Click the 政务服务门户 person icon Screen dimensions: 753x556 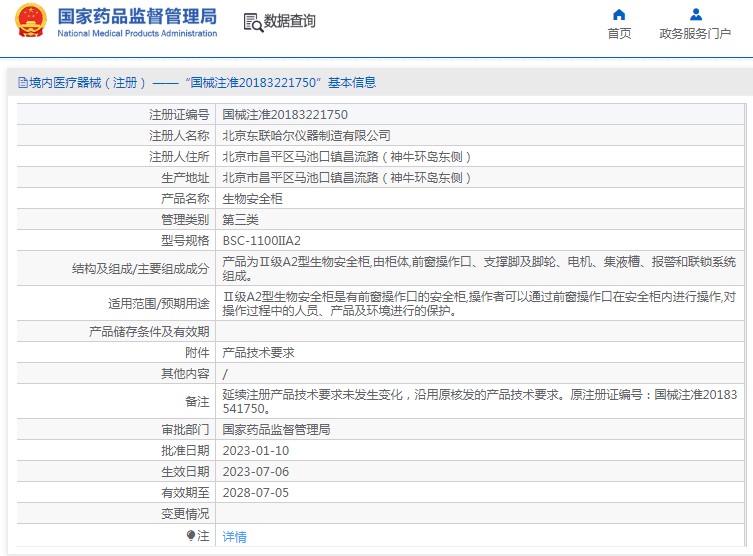tap(695, 14)
